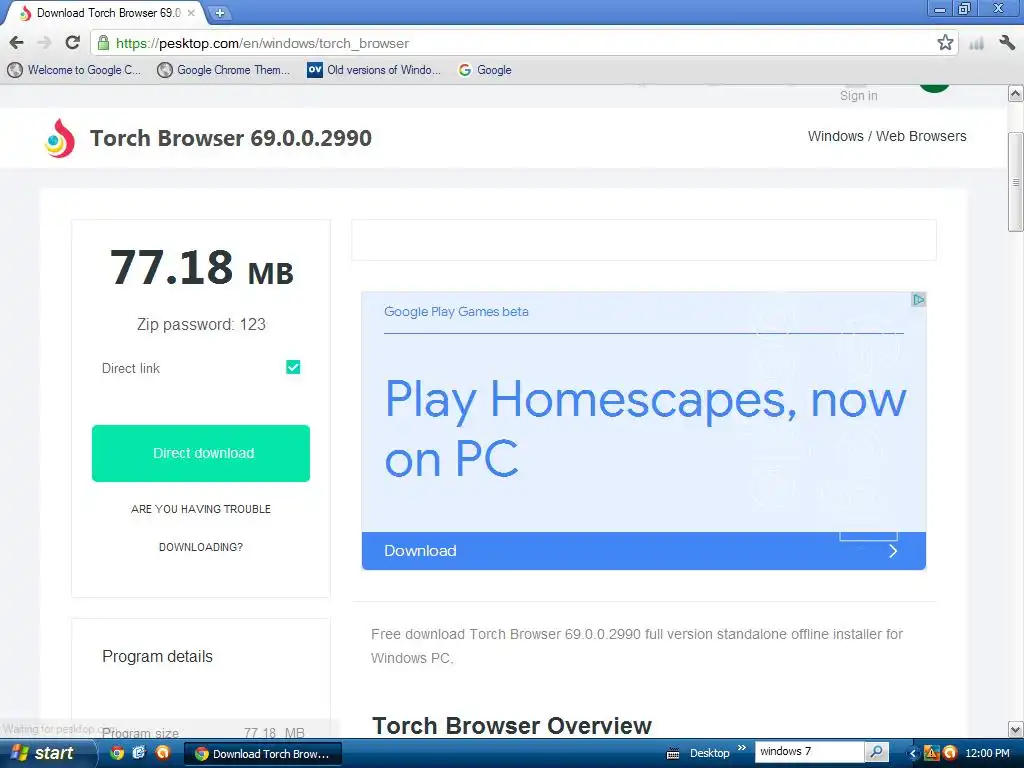Viewport: 1024px width, 768px height.
Task: Click the chevron arrow on the ad Download bar
Action: pos(893,551)
